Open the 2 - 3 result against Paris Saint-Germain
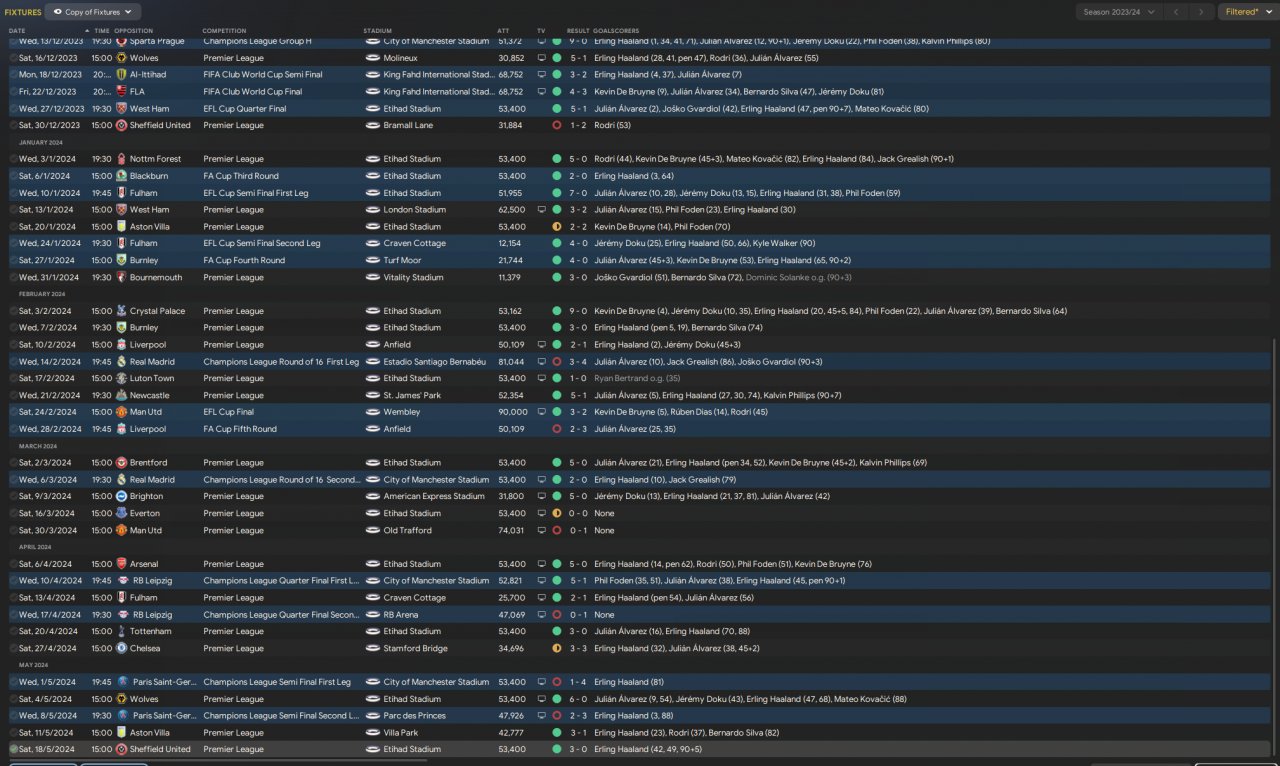 580,716
